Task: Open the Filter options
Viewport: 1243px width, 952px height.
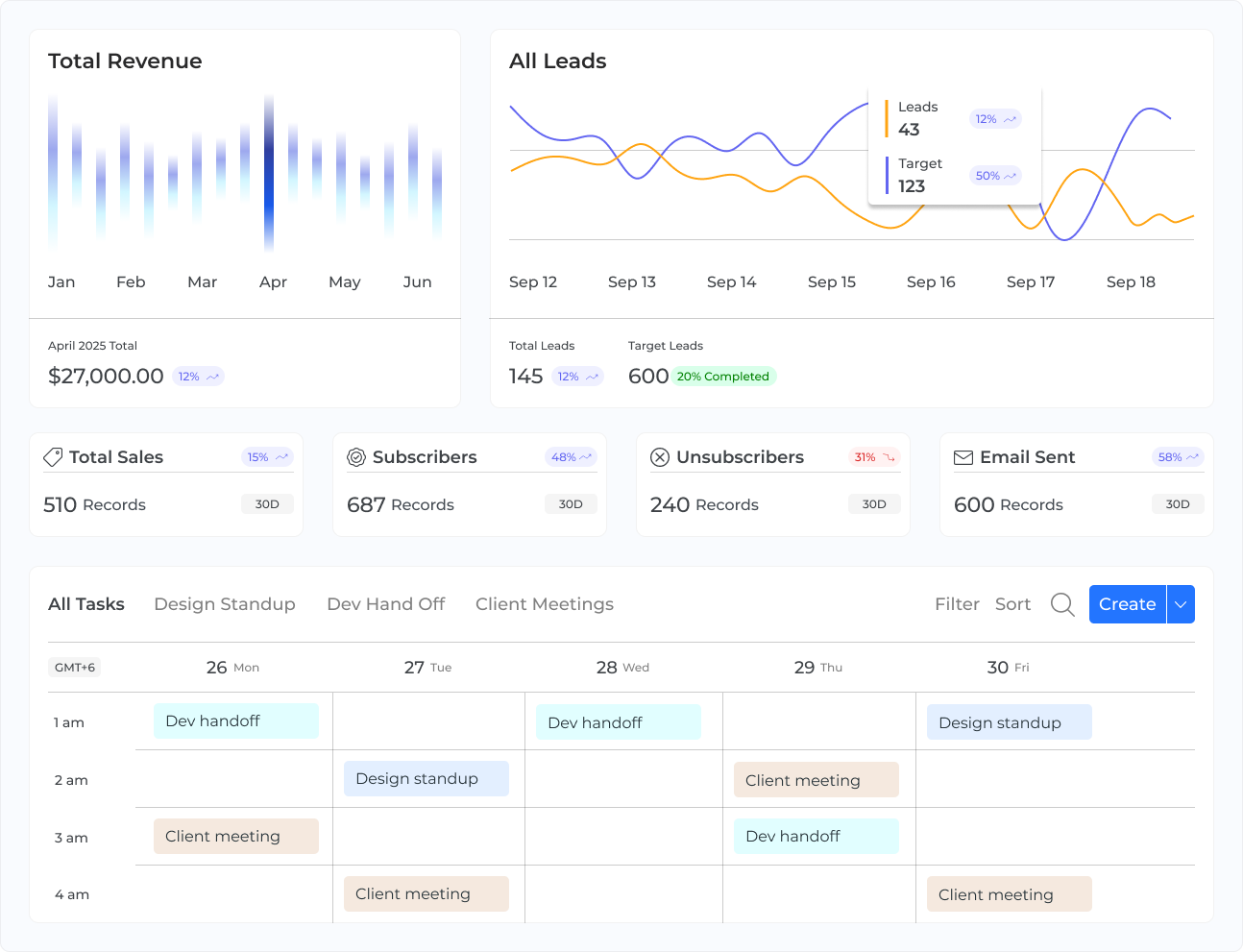Action: coord(957,604)
